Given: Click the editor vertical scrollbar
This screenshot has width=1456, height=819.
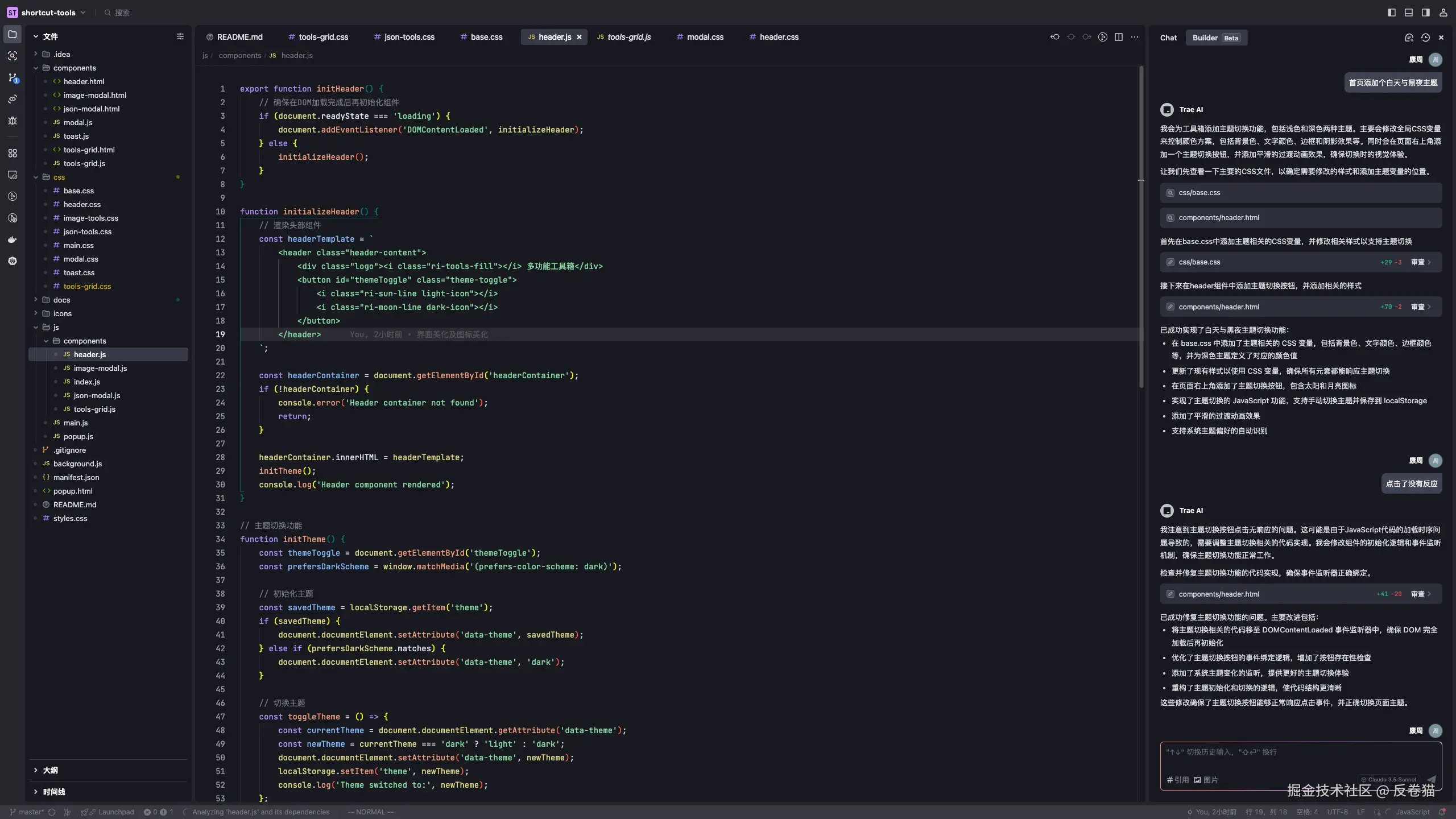Looking at the screenshot, I should 1141,227.
